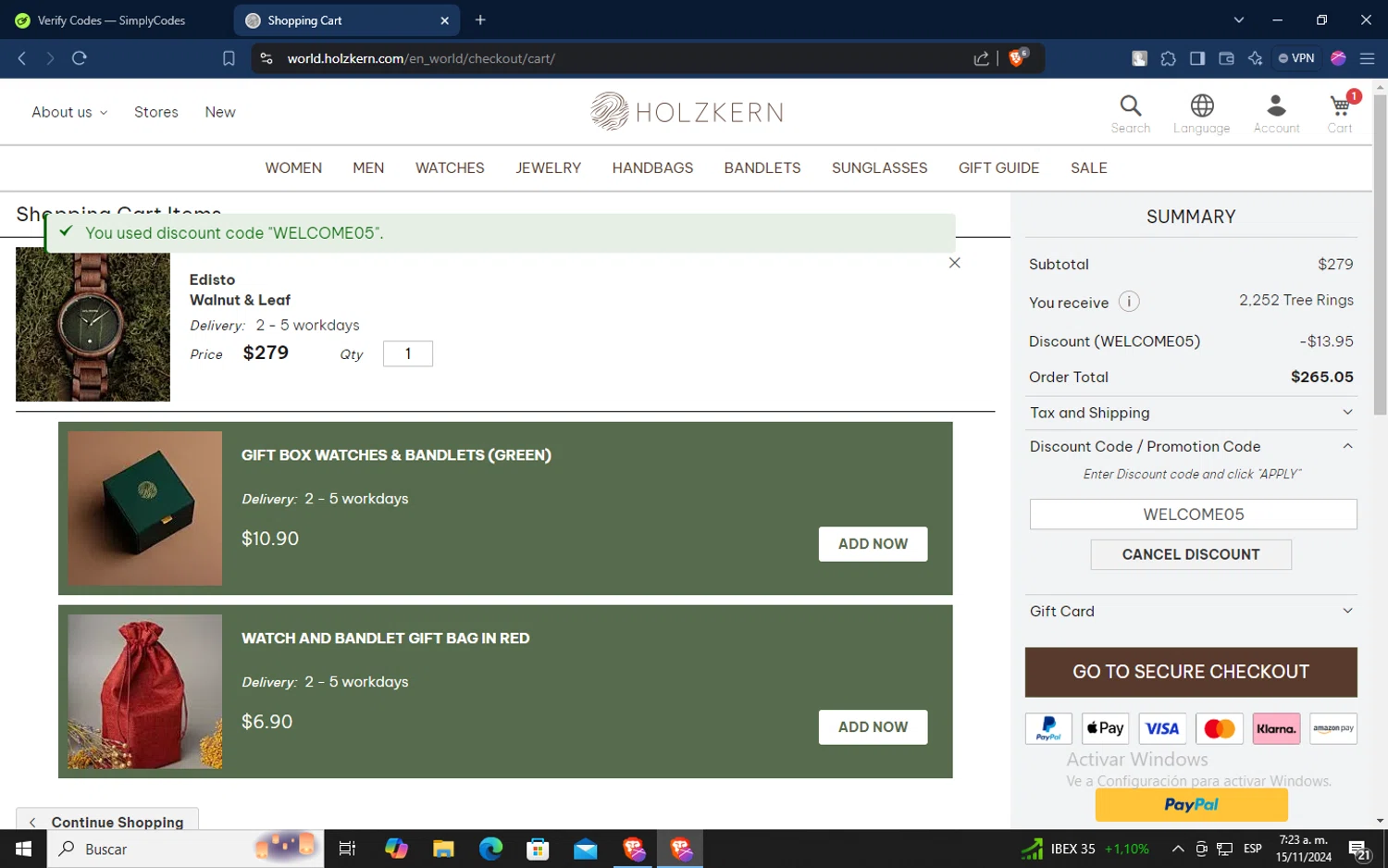Screen dimensions: 1388x868
Task: Open JEWELRY menu
Action: point(548,167)
